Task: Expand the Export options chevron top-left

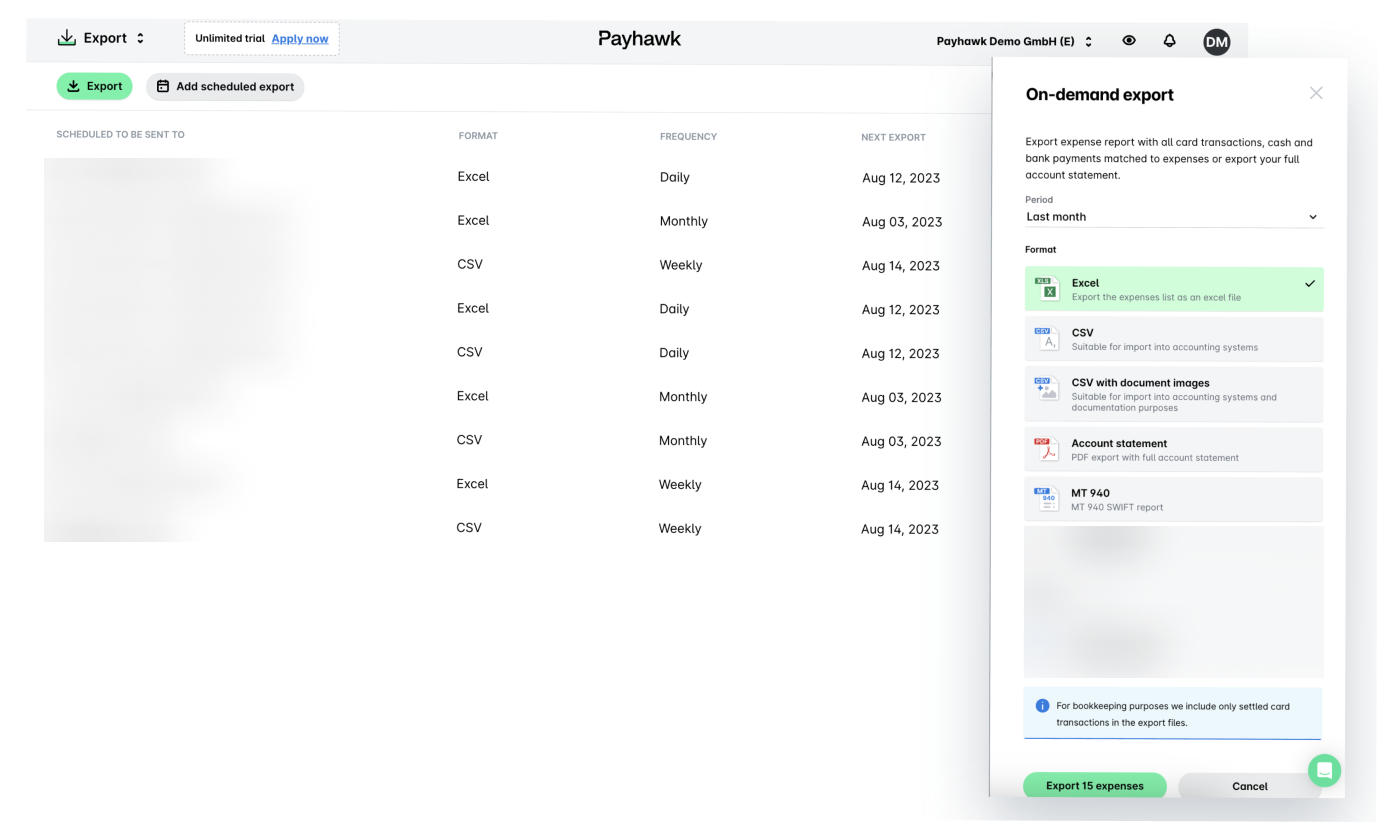Action: tap(139, 37)
